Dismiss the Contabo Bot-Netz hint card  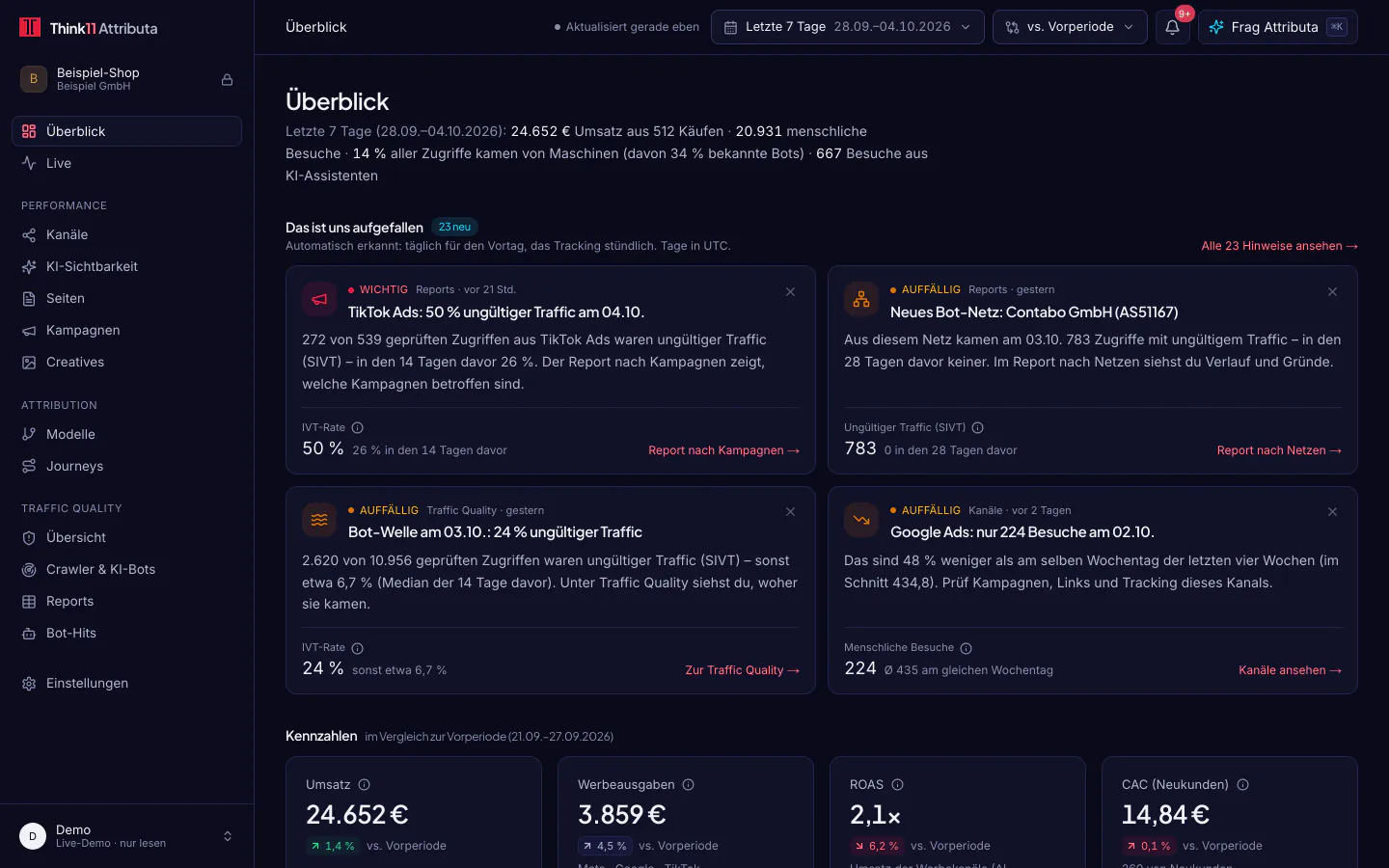click(x=1333, y=292)
